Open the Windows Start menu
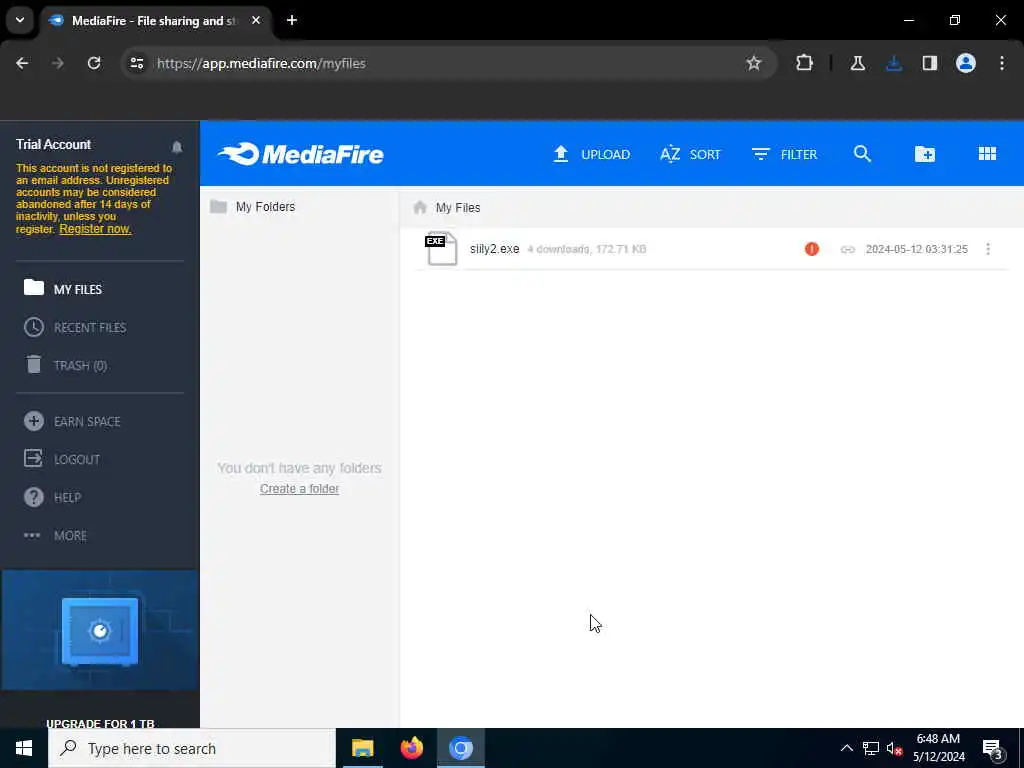1024x768 pixels. point(24,748)
